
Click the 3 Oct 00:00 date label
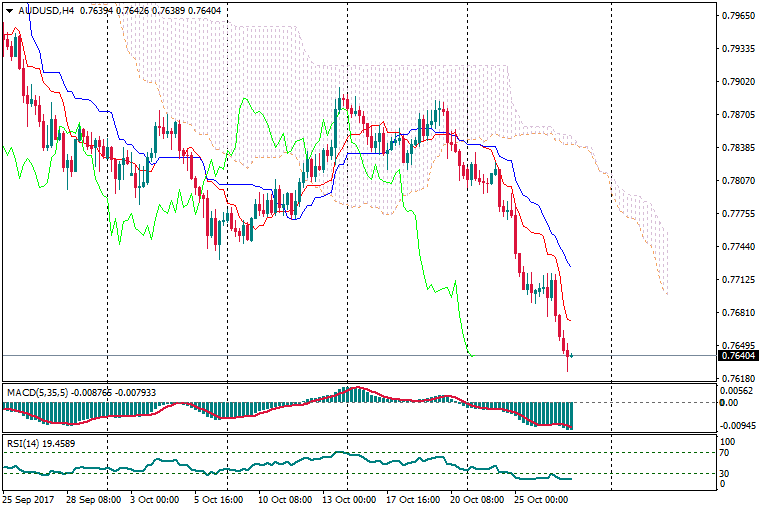(x=154, y=498)
